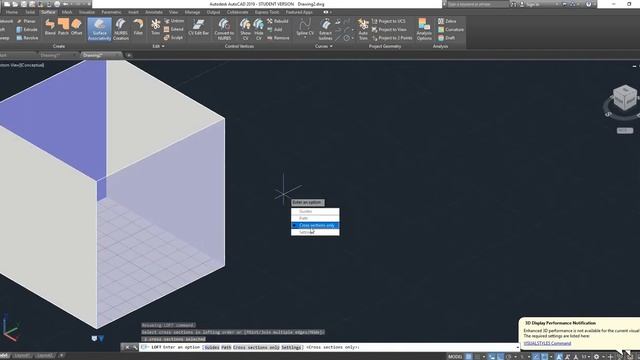
Task: Select the surface Trim tool
Action: (156, 27)
